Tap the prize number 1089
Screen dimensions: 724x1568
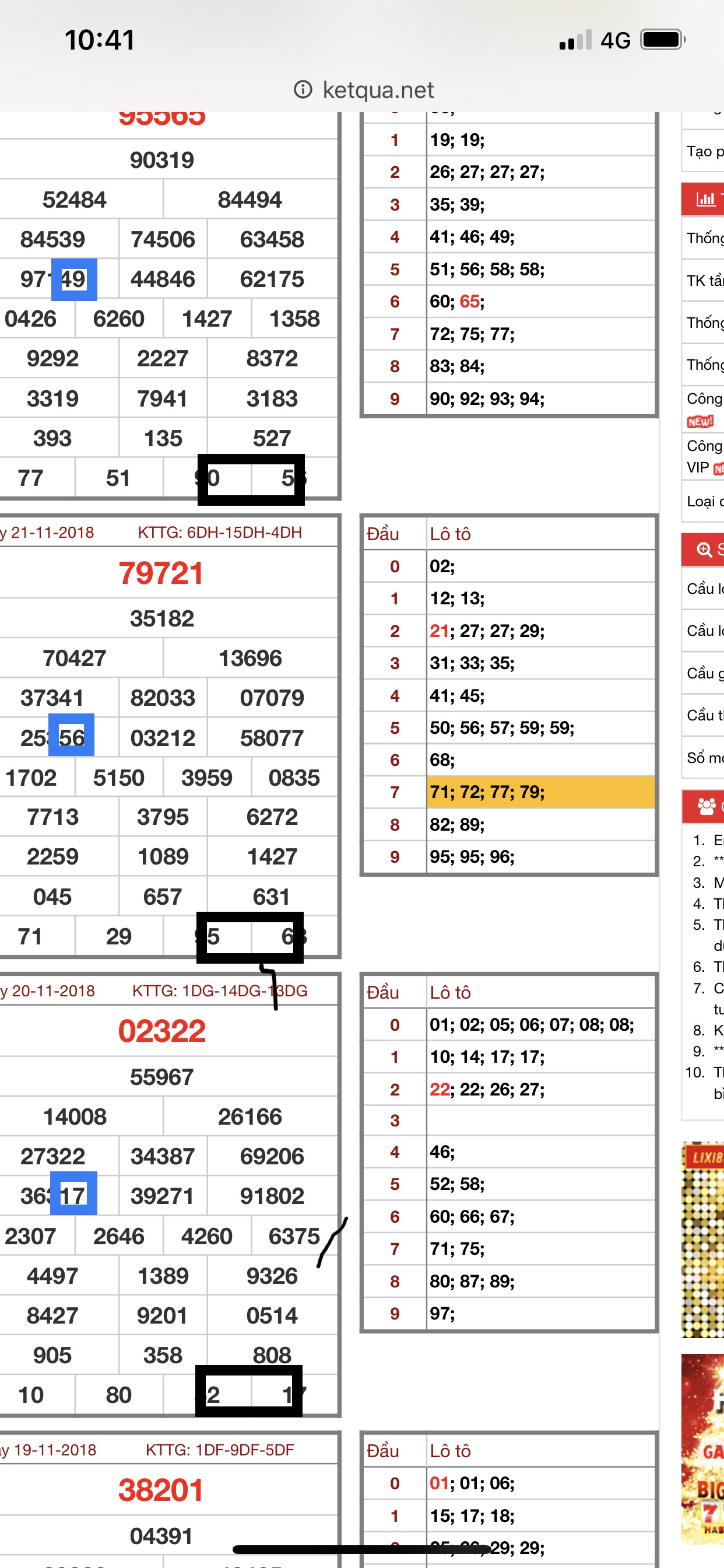point(163,857)
